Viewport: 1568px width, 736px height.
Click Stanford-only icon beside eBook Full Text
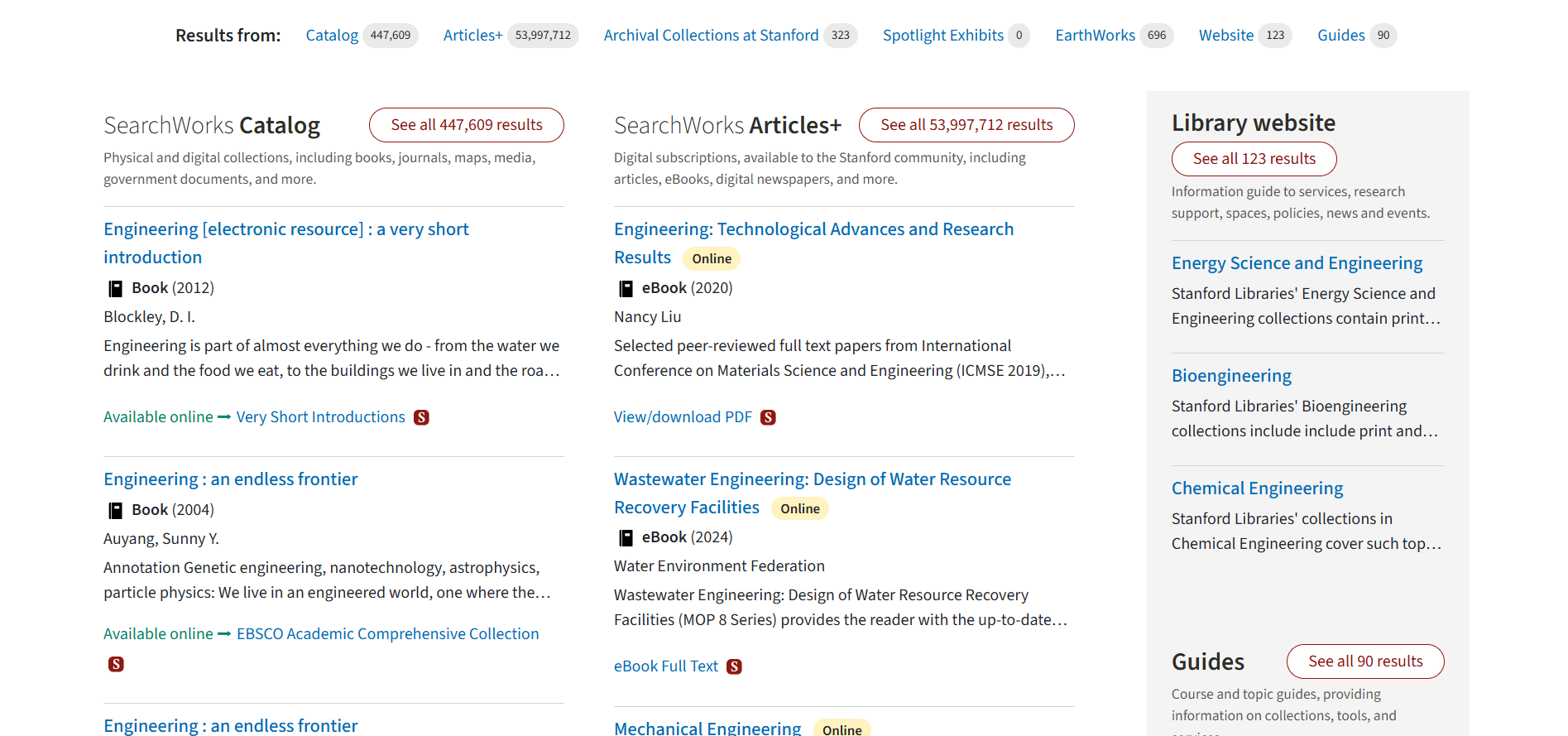(734, 666)
